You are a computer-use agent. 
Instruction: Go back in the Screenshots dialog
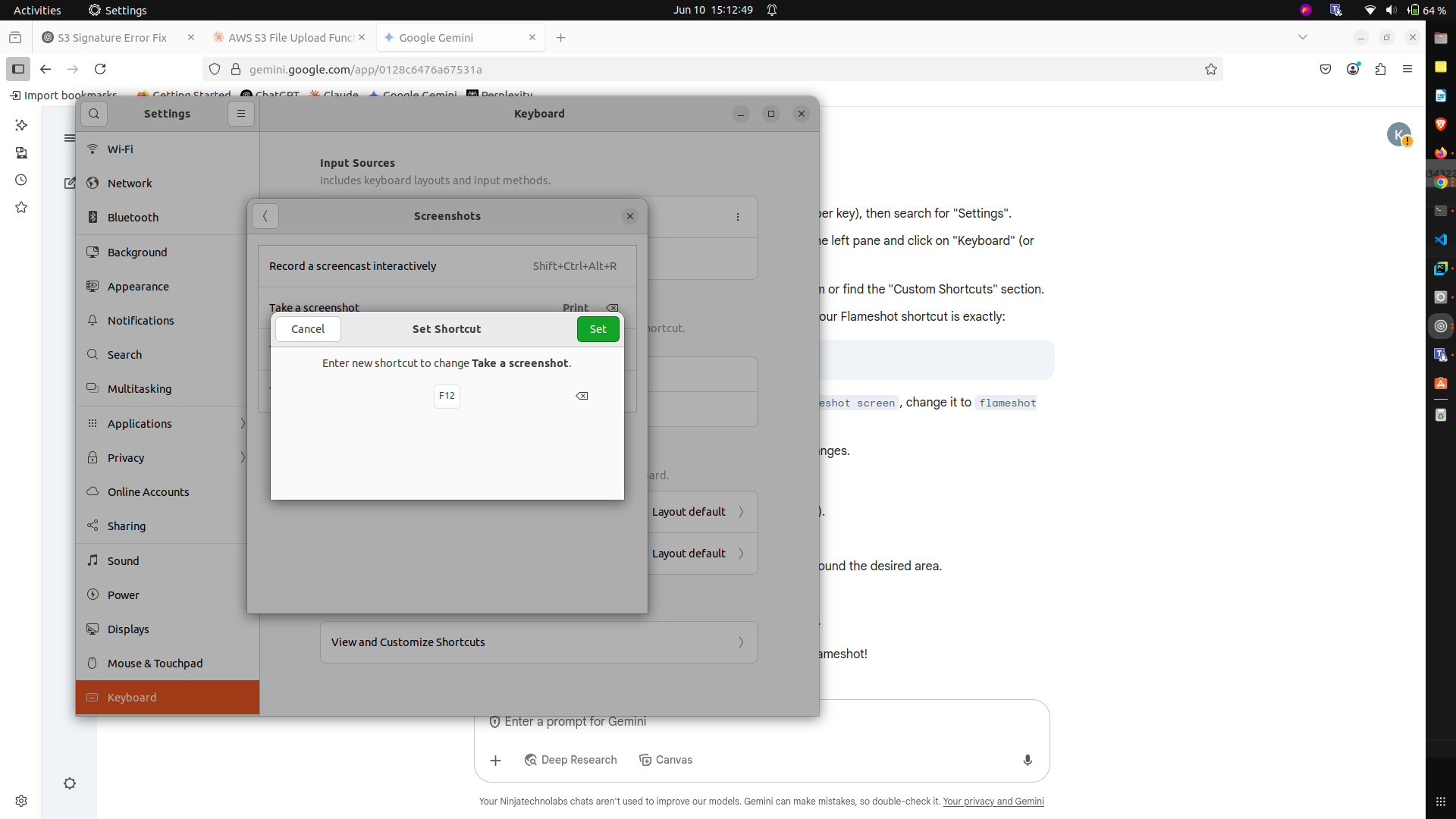265,216
